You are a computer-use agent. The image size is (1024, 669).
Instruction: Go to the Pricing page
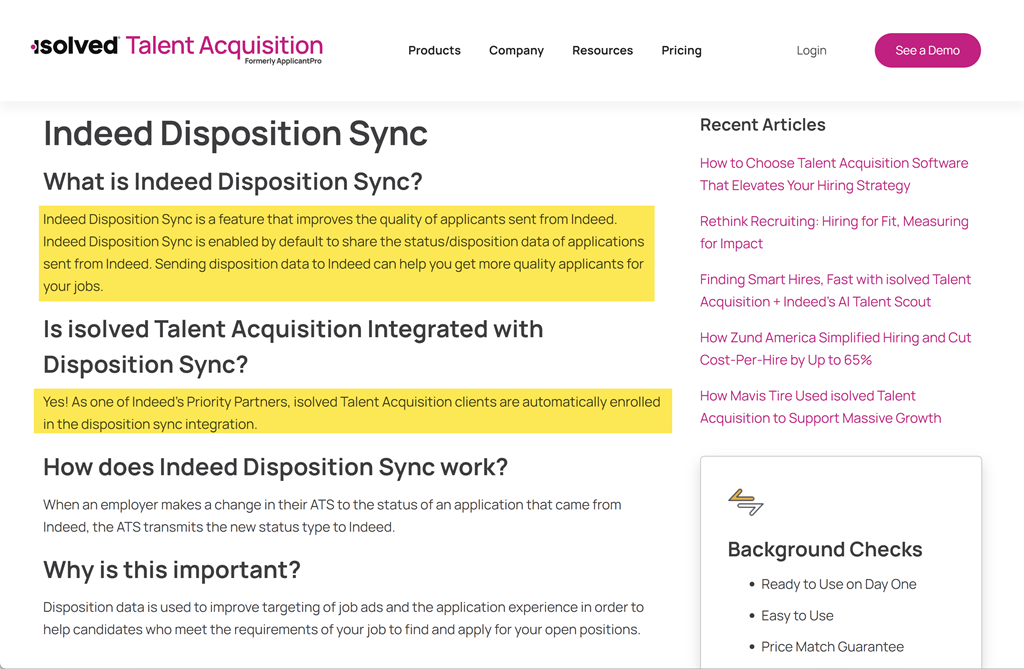tap(681, 50)
